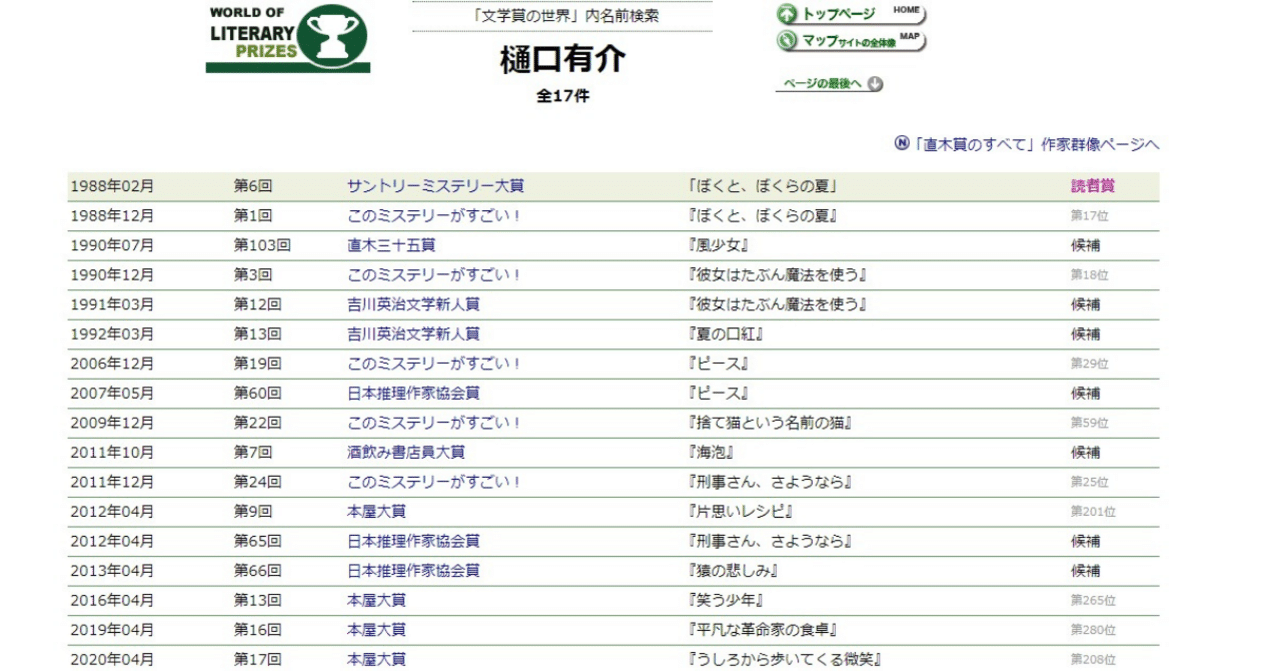
Task: Click the ranking 第201位
Action: (1093, 512)
